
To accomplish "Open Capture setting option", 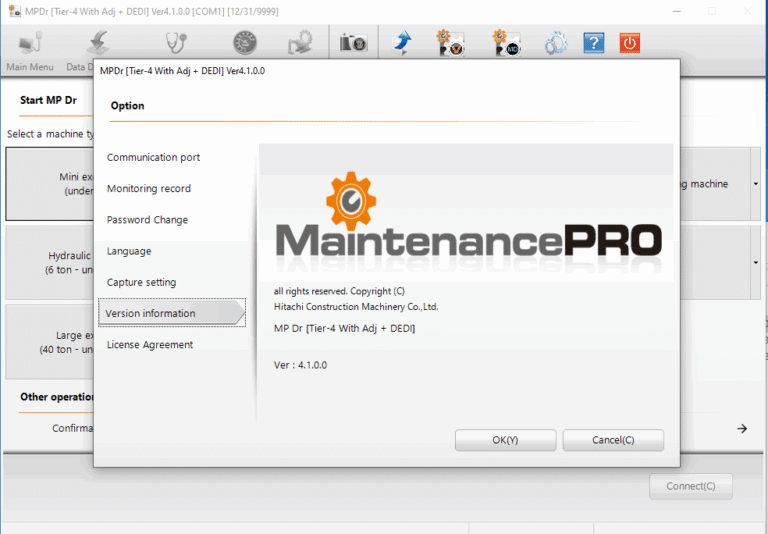I will tap(142, 283).
